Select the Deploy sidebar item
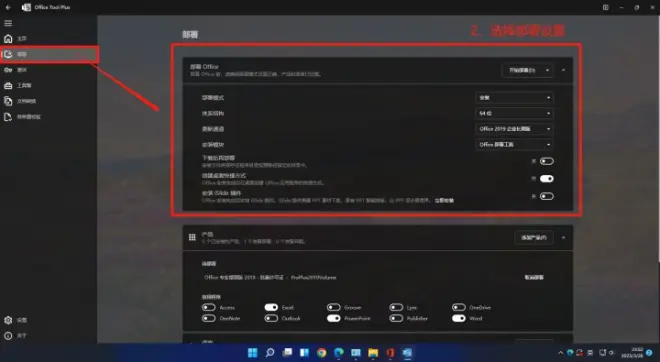Image resolution: width=660 pixels, height=362 pixels. [x=50, y=54]
